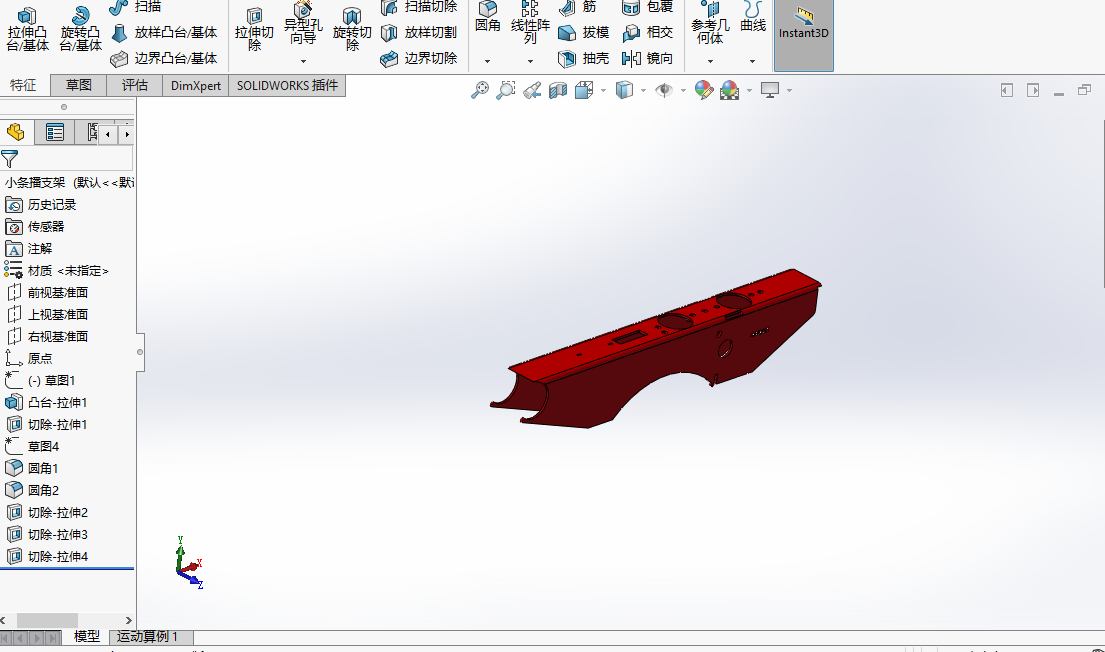Click the Section View icon

coord(558,90)
